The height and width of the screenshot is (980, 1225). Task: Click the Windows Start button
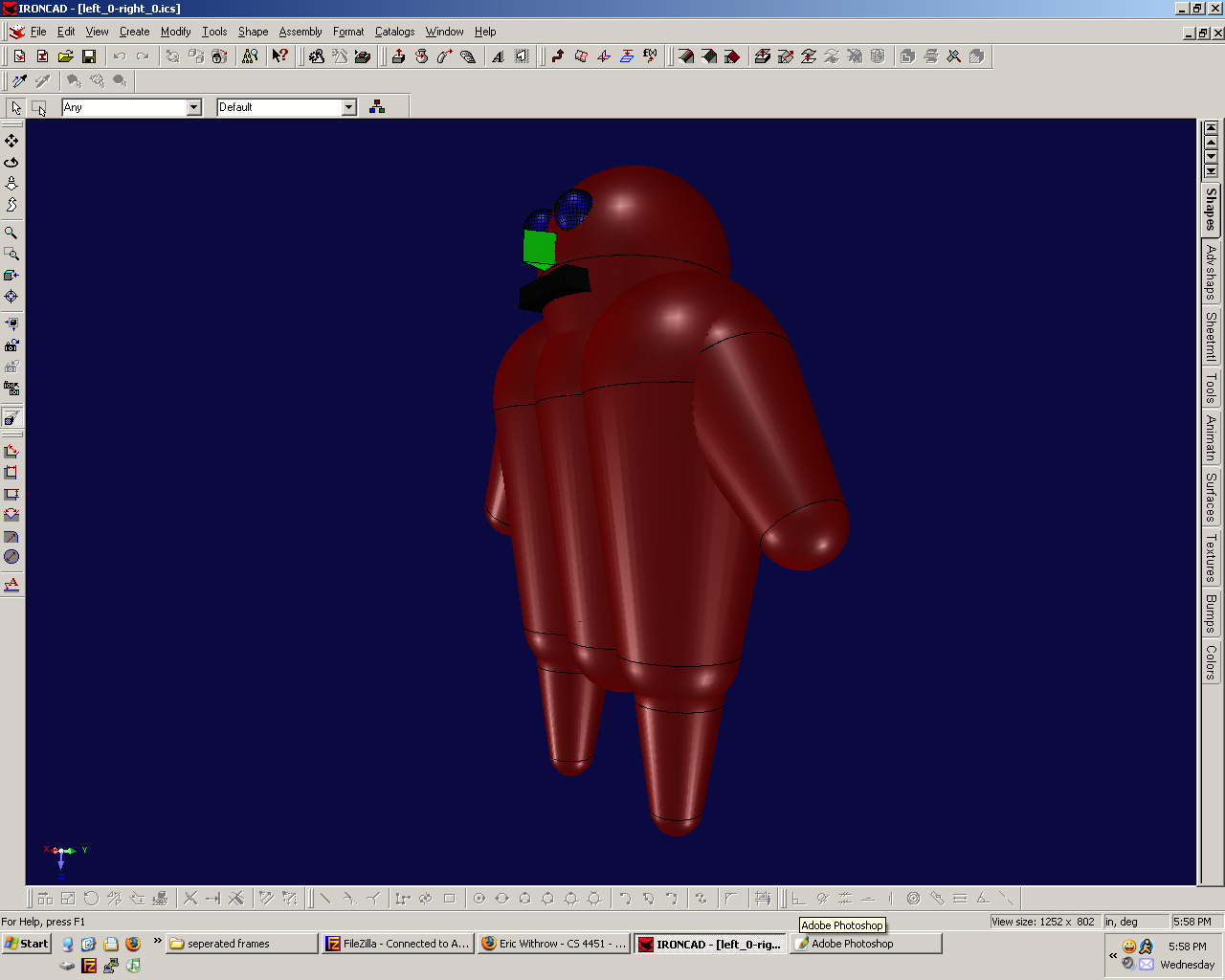click(x=27, y=944)
